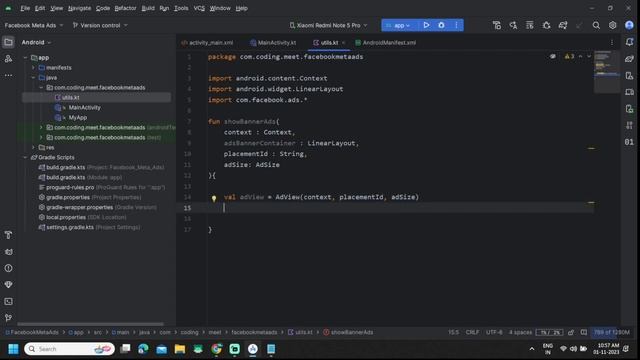
Task: Open Logcat cat icon tool window
Action: [8, 252]
